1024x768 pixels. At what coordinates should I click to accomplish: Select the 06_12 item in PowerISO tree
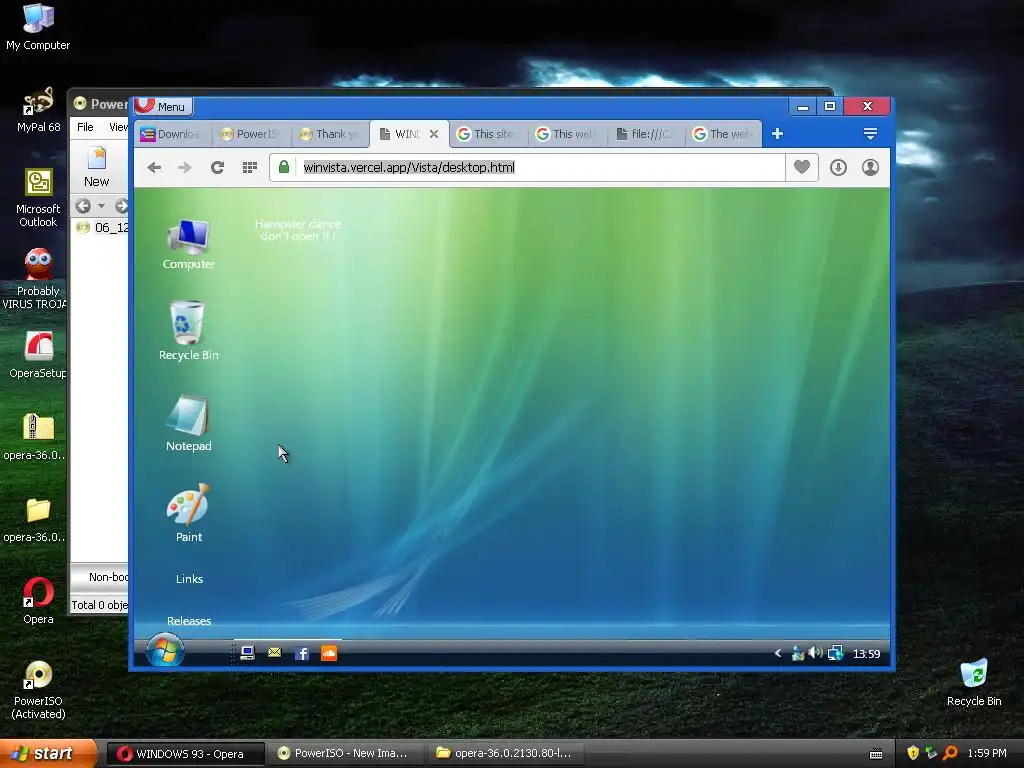103,227
